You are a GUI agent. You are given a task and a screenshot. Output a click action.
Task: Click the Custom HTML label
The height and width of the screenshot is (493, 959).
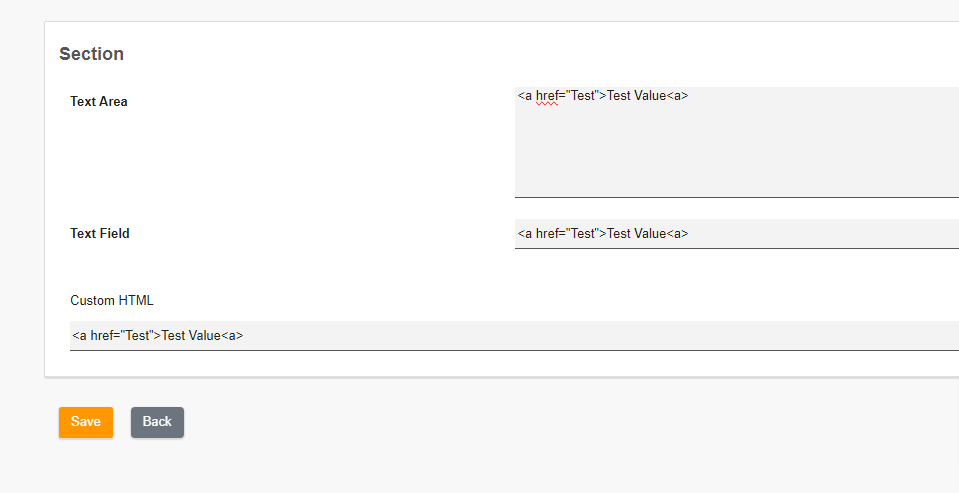[x=112, y=300]
